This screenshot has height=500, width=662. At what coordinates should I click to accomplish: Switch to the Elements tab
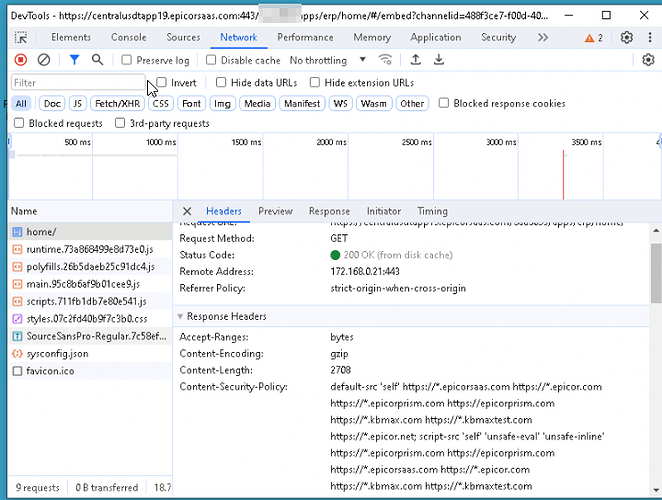(x=71, y=38)
